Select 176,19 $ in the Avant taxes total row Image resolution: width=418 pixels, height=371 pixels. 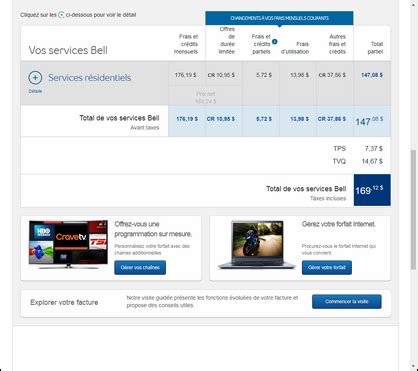coord(187,119)
